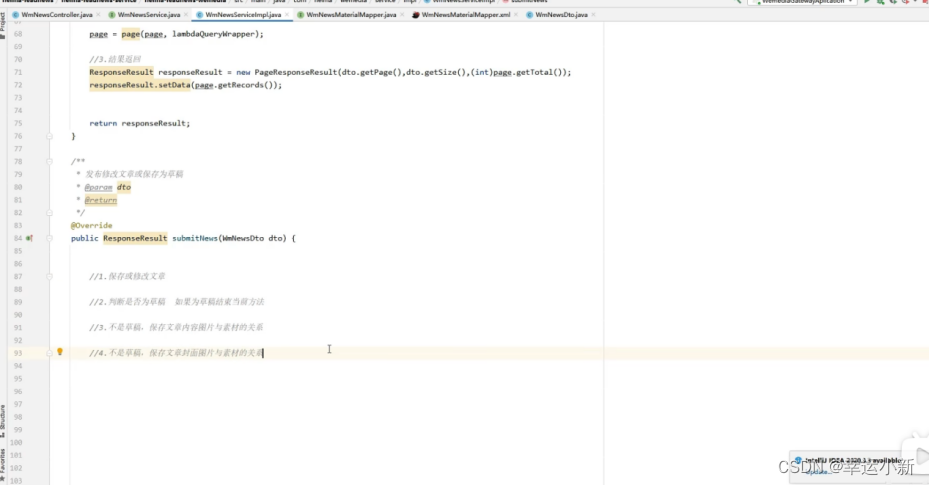Click the submitNews method name
Screen dimensions: 930x485
(x=195, y=238)
